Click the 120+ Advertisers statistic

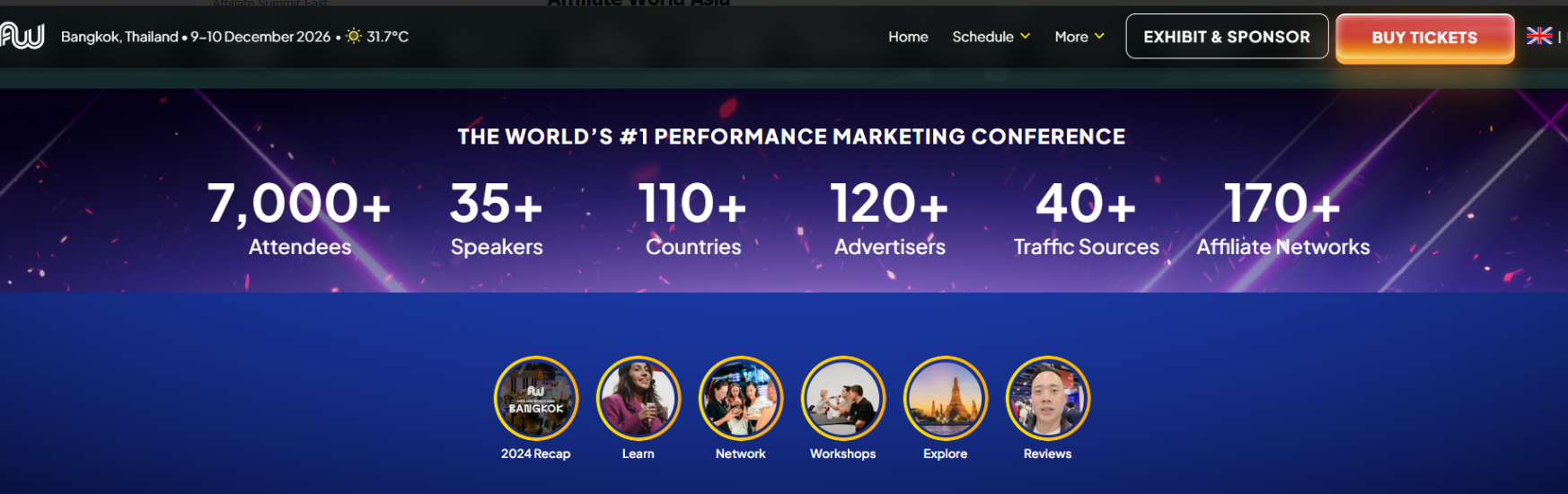(890, 218)
